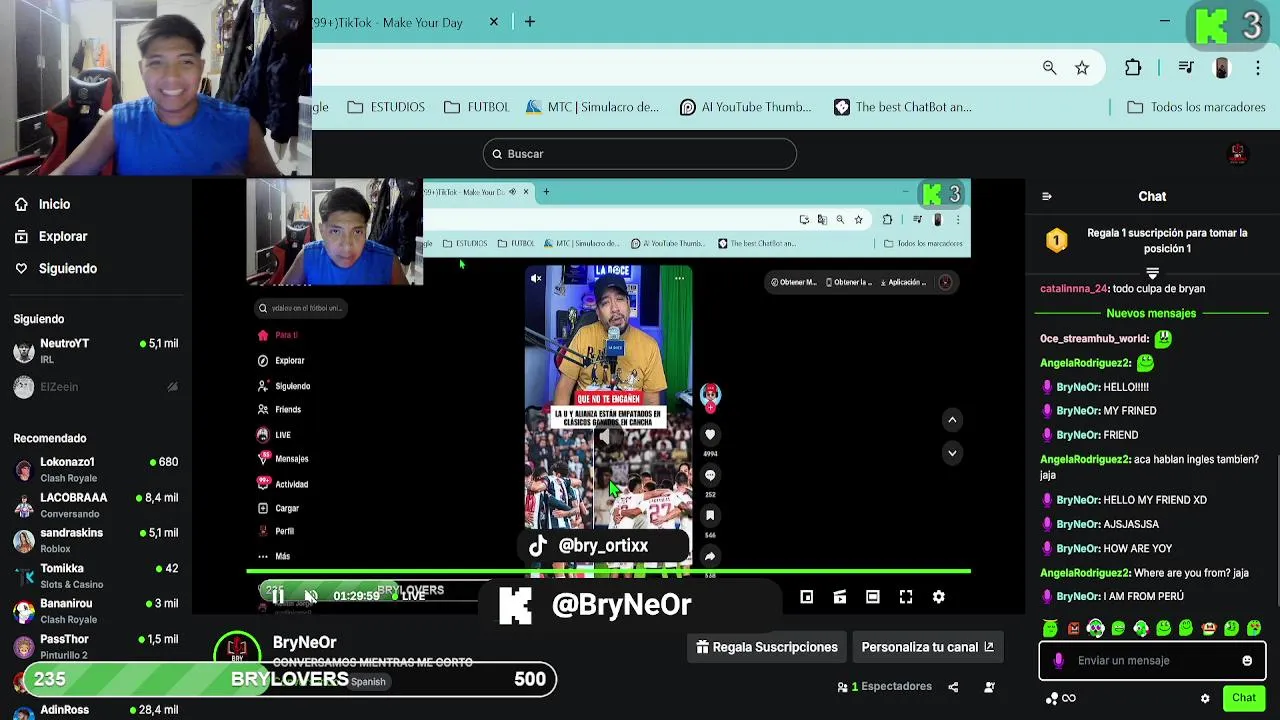Select AdinRoss channel in sidebar
This screenshot has width=1280, height=720.
click(96, 710)
